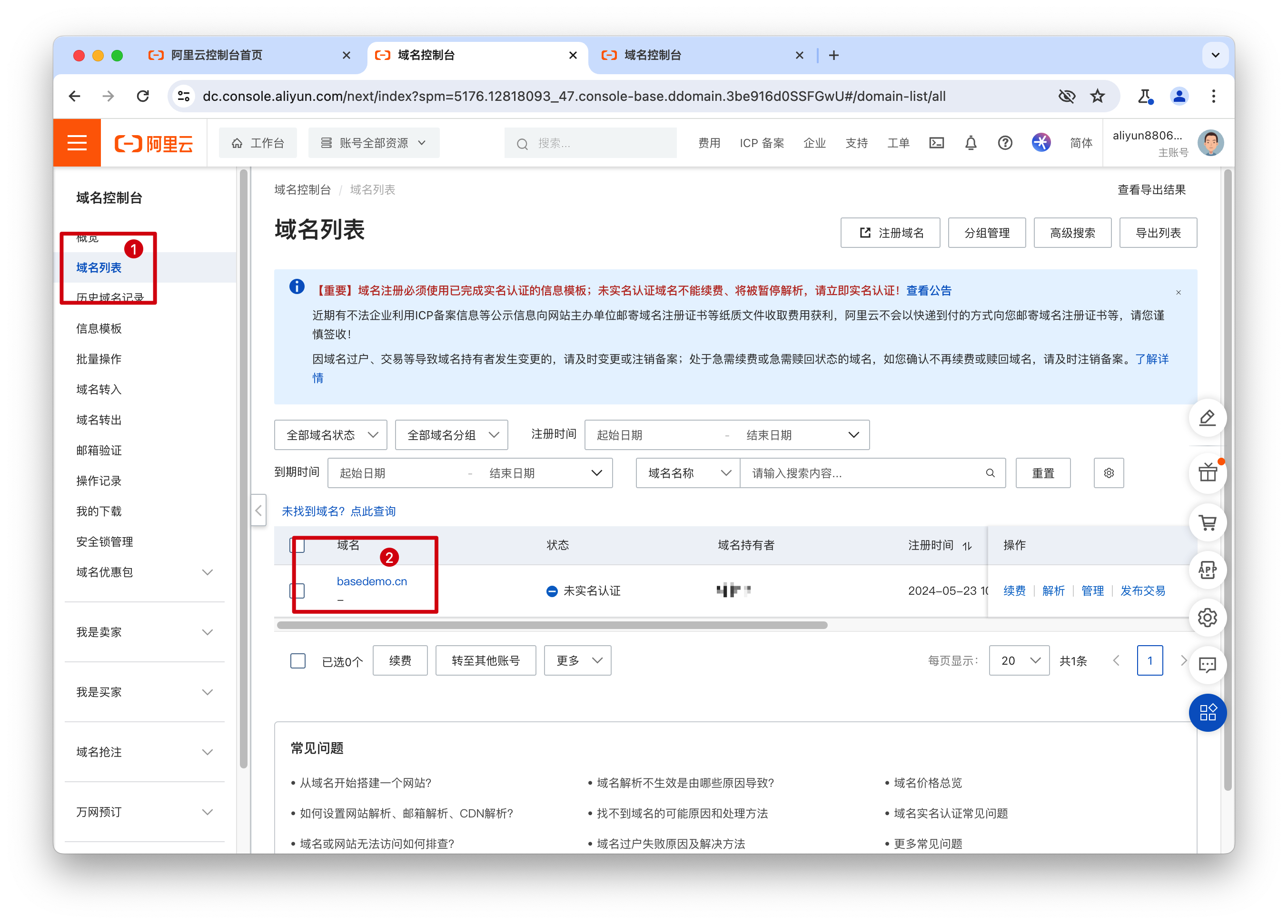1288x924 pixels.
Task: Click the blue floating grid button
Action: [1207, 712]
